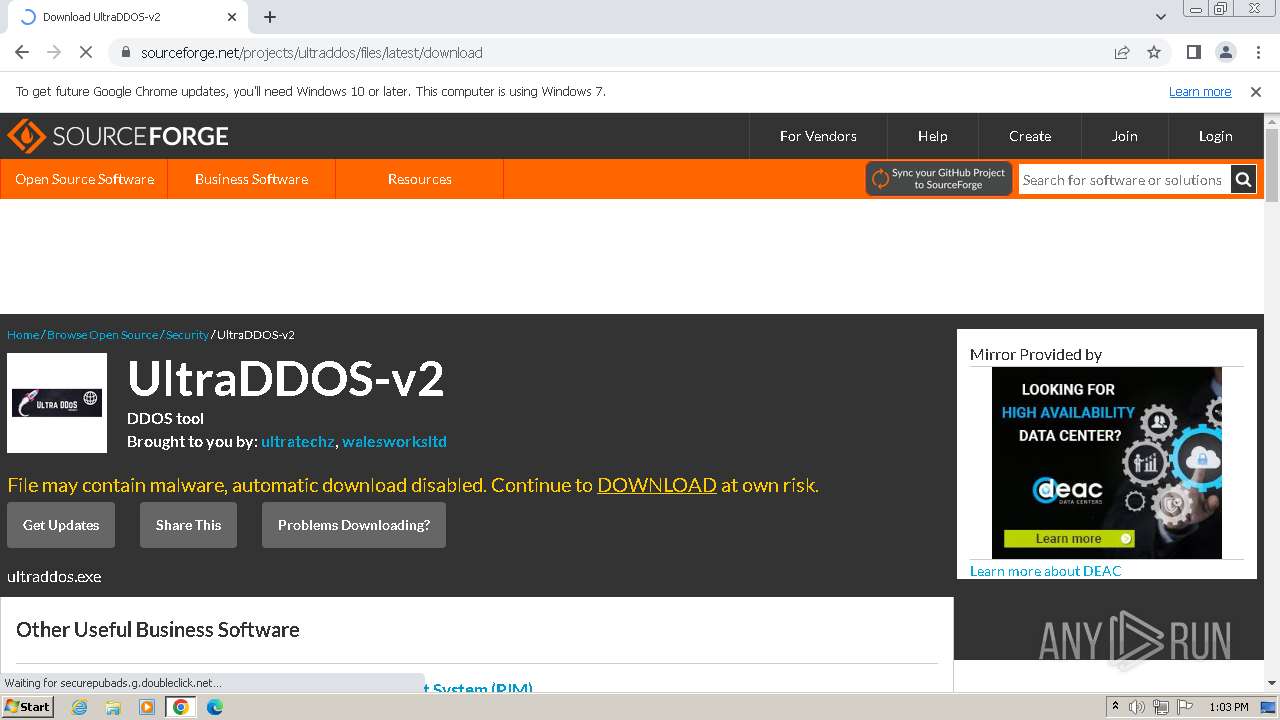Bookmark this page with star icon
Screen dimensions: 1280x720
tap(1154, 52)
